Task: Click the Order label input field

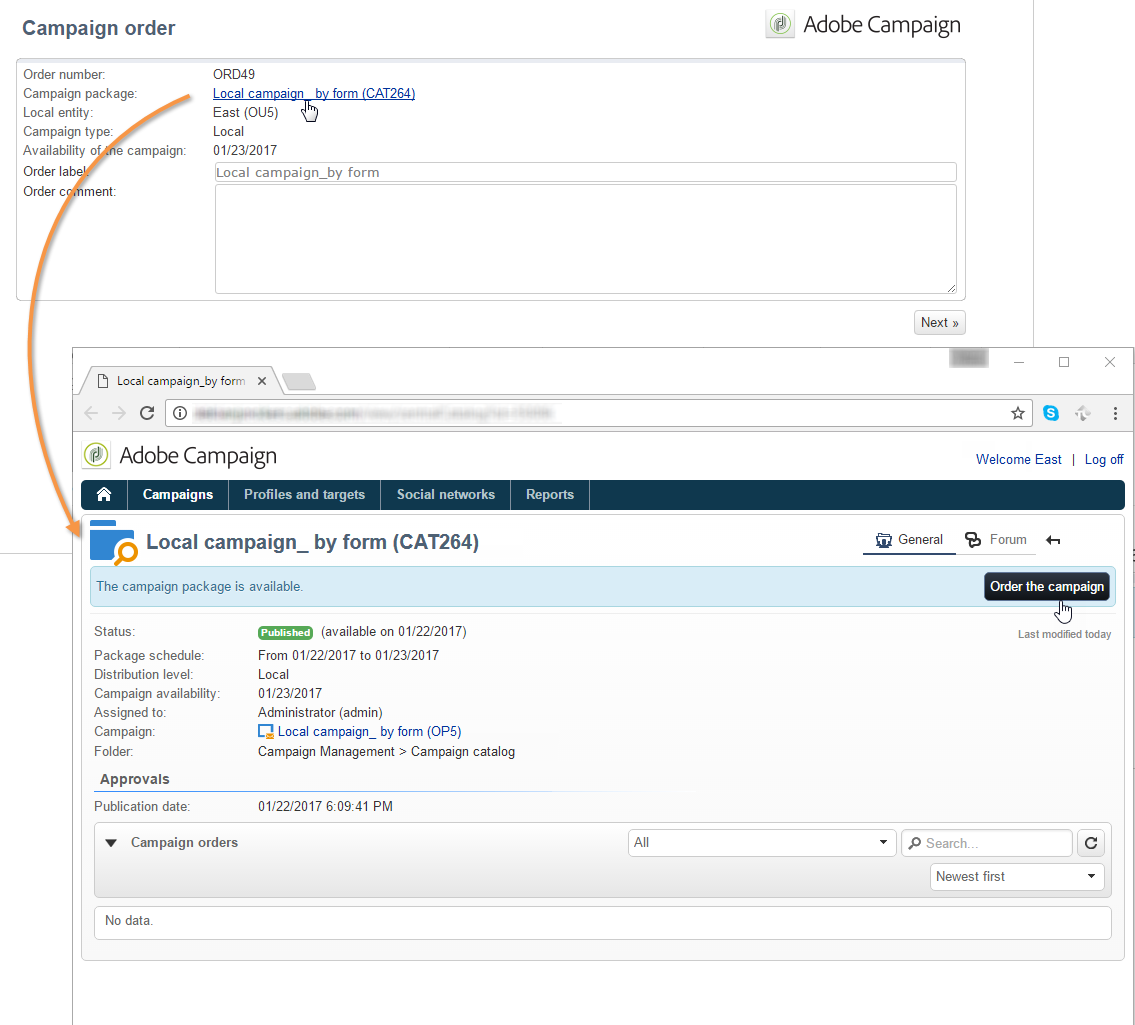Action: pos(585,172)
